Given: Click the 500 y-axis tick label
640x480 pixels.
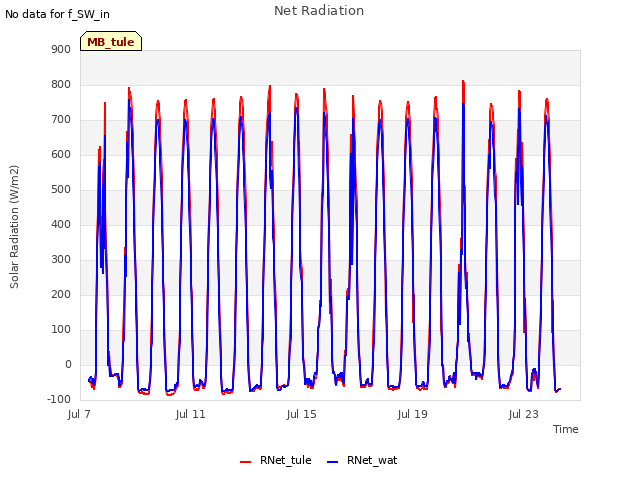Looking at the screenshot, I should pos(61,189).
